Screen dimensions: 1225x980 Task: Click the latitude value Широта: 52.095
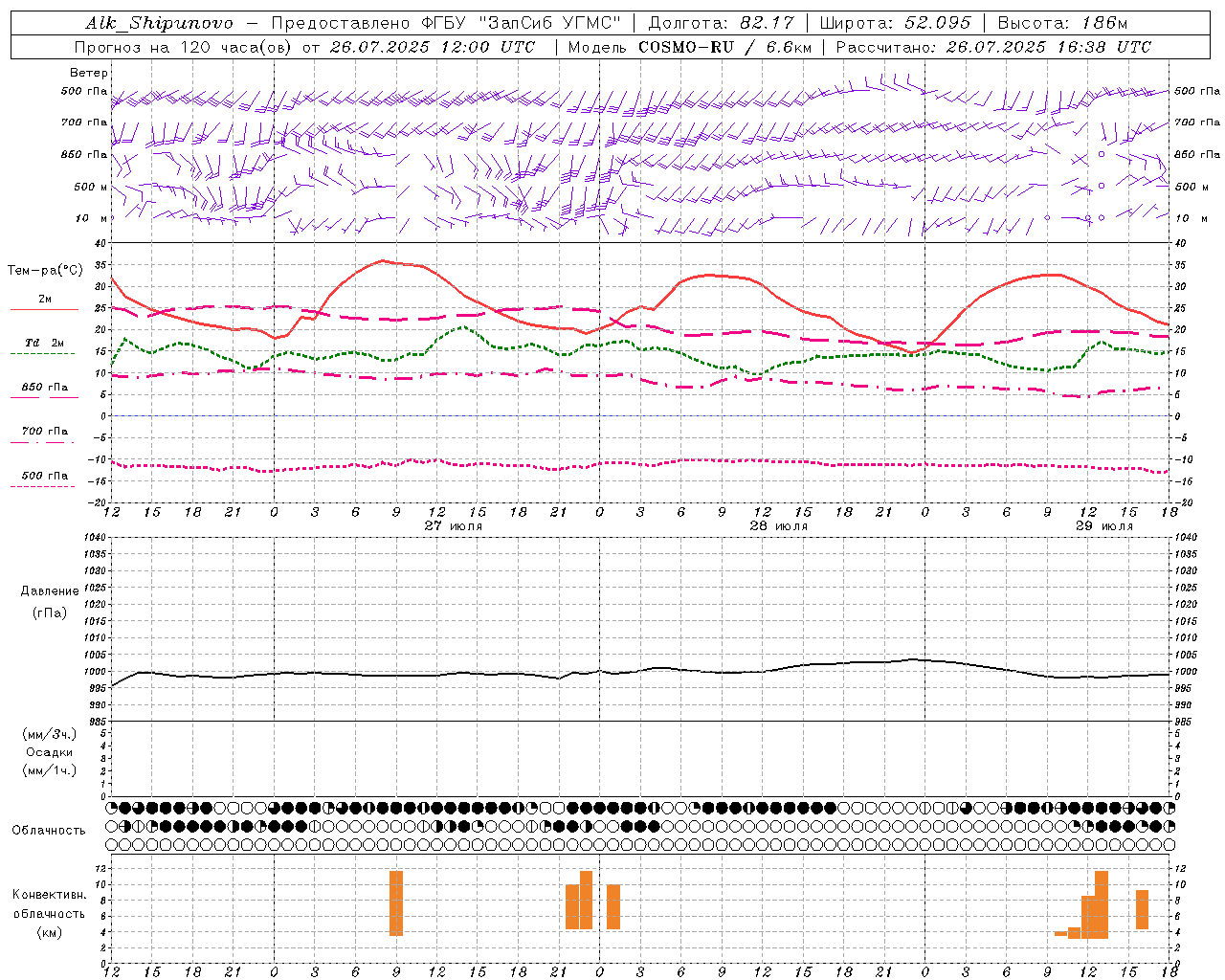(x=895, y=23)
